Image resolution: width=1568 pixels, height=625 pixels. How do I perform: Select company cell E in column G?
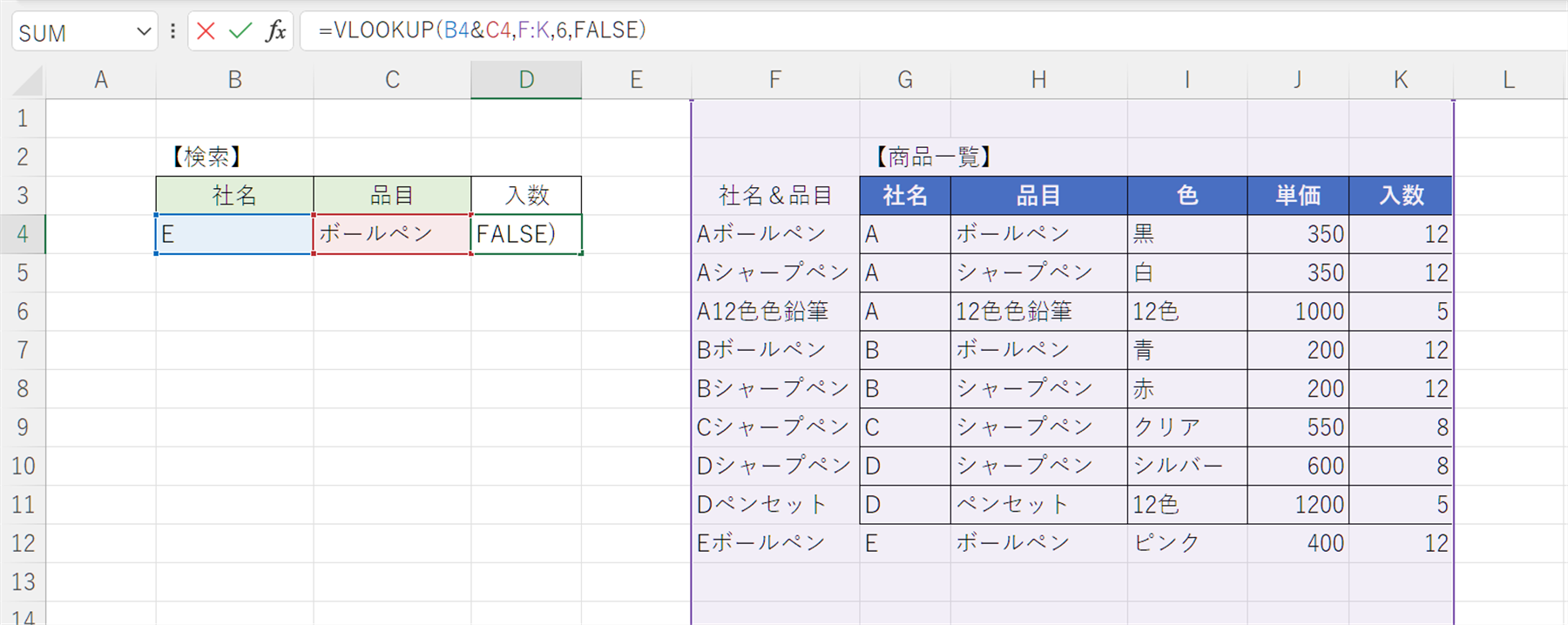[905, 543]
